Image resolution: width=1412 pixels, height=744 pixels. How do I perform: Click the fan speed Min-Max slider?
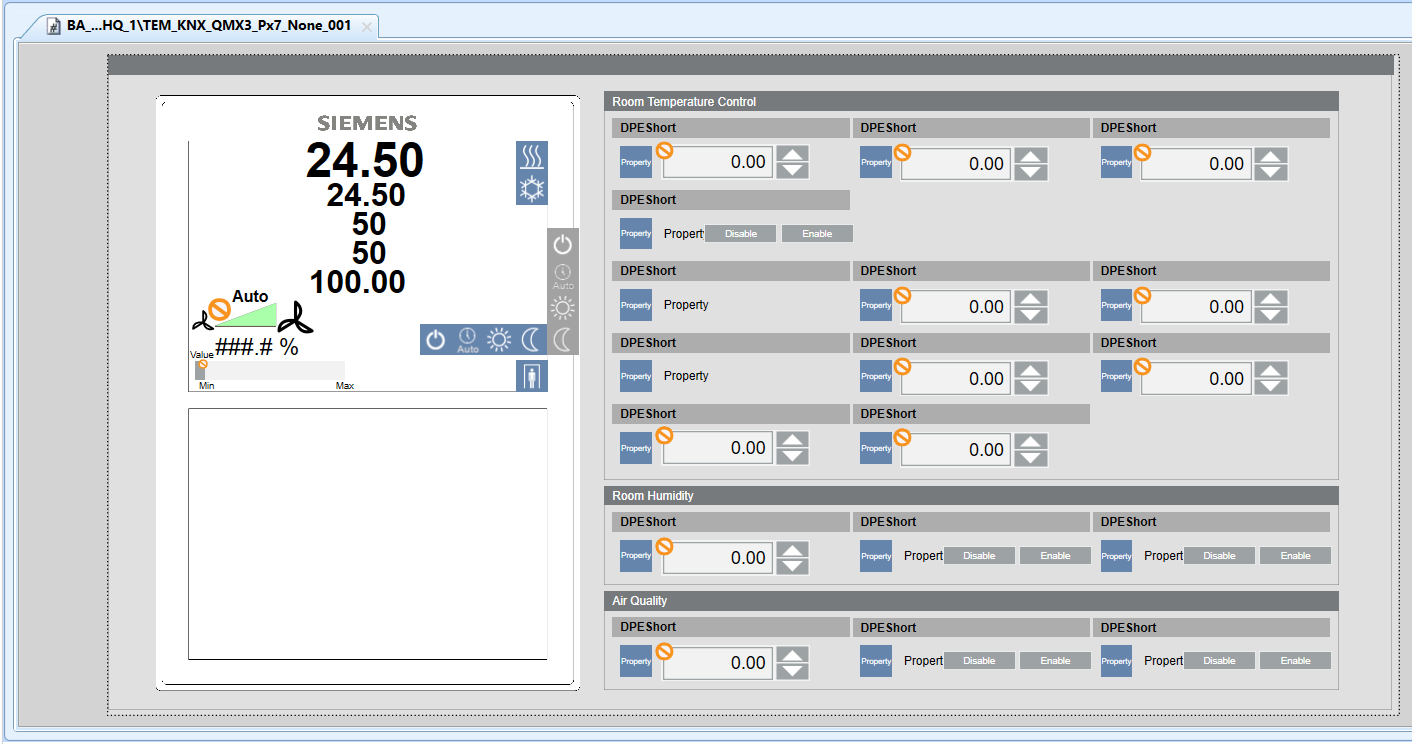pos(270,371)
